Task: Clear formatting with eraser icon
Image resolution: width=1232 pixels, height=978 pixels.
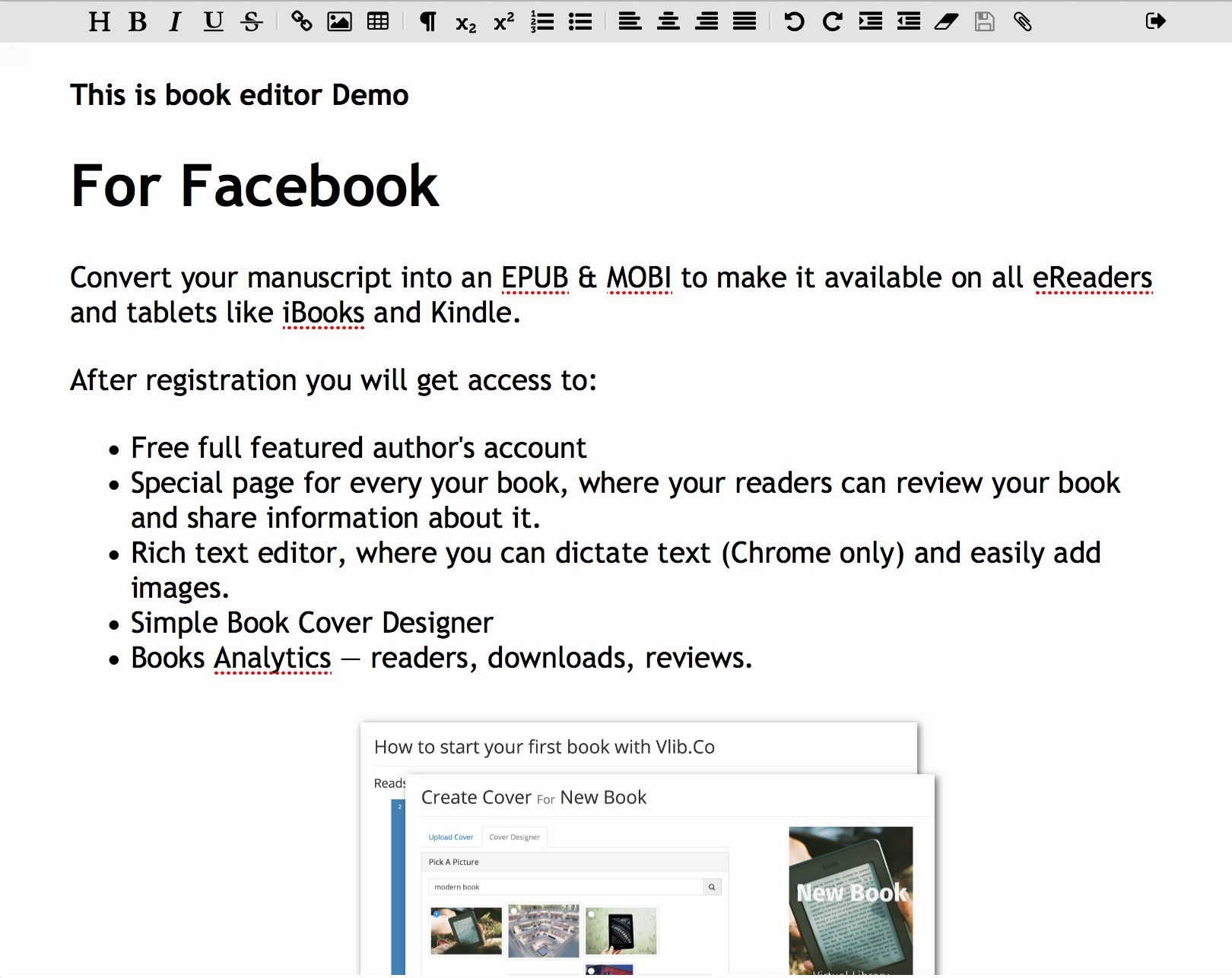Action: pyautogui.click(x=946, y=22)
